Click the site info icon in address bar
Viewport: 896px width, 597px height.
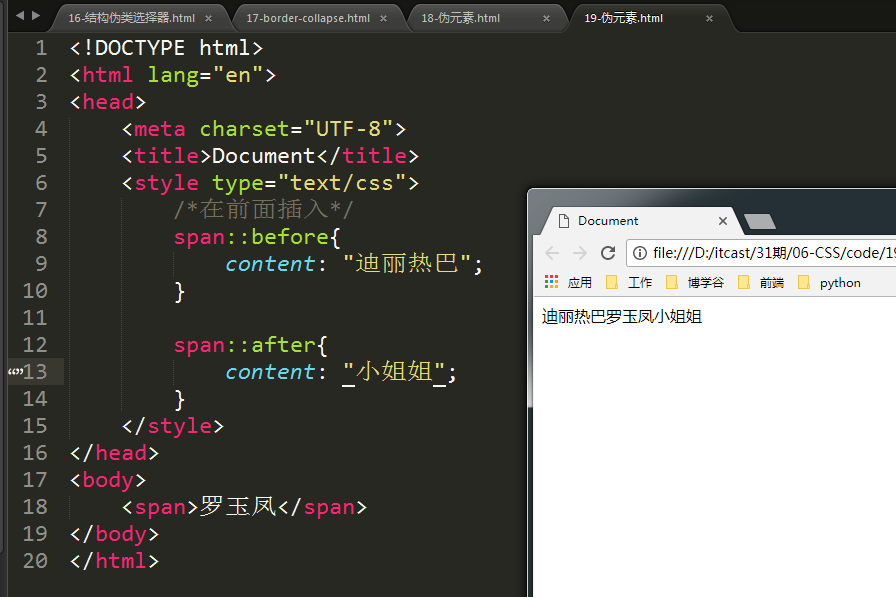(640, 253)
